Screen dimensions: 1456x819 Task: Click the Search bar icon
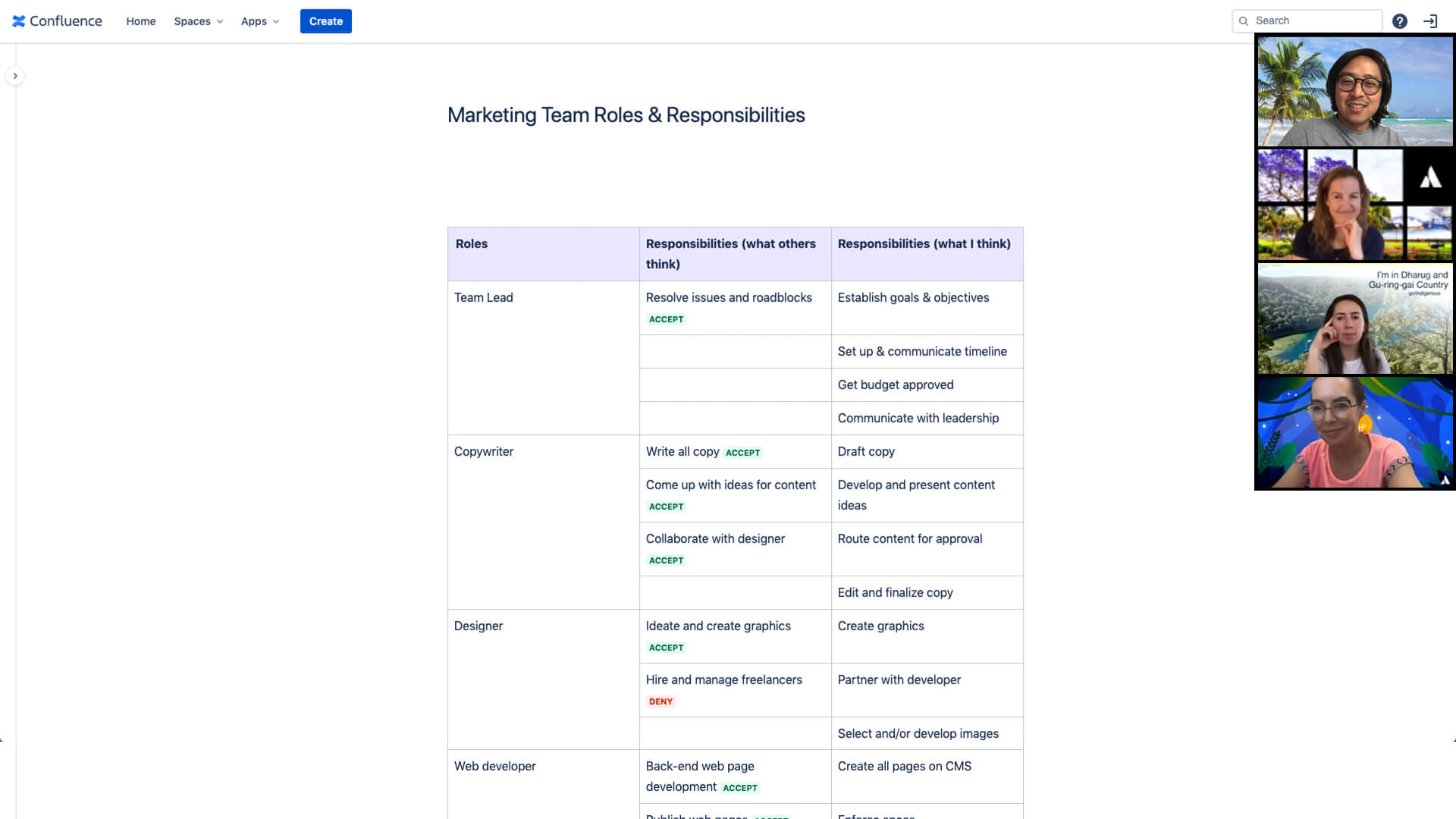(x=1243, y=21)
